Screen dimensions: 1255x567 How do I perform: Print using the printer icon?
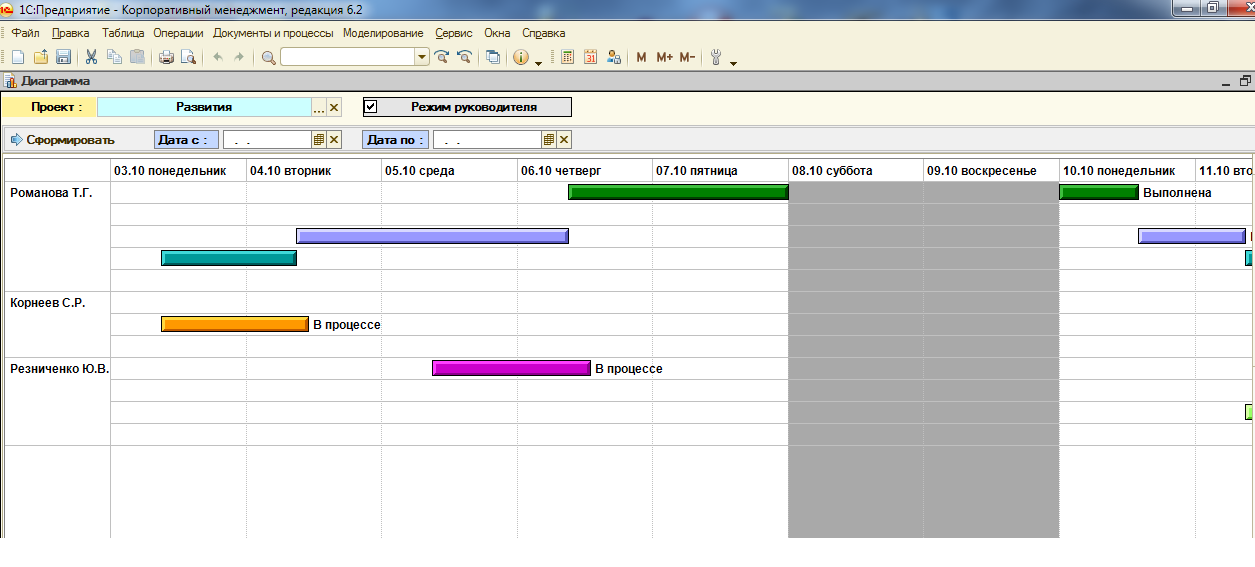[x=166, y=57]
